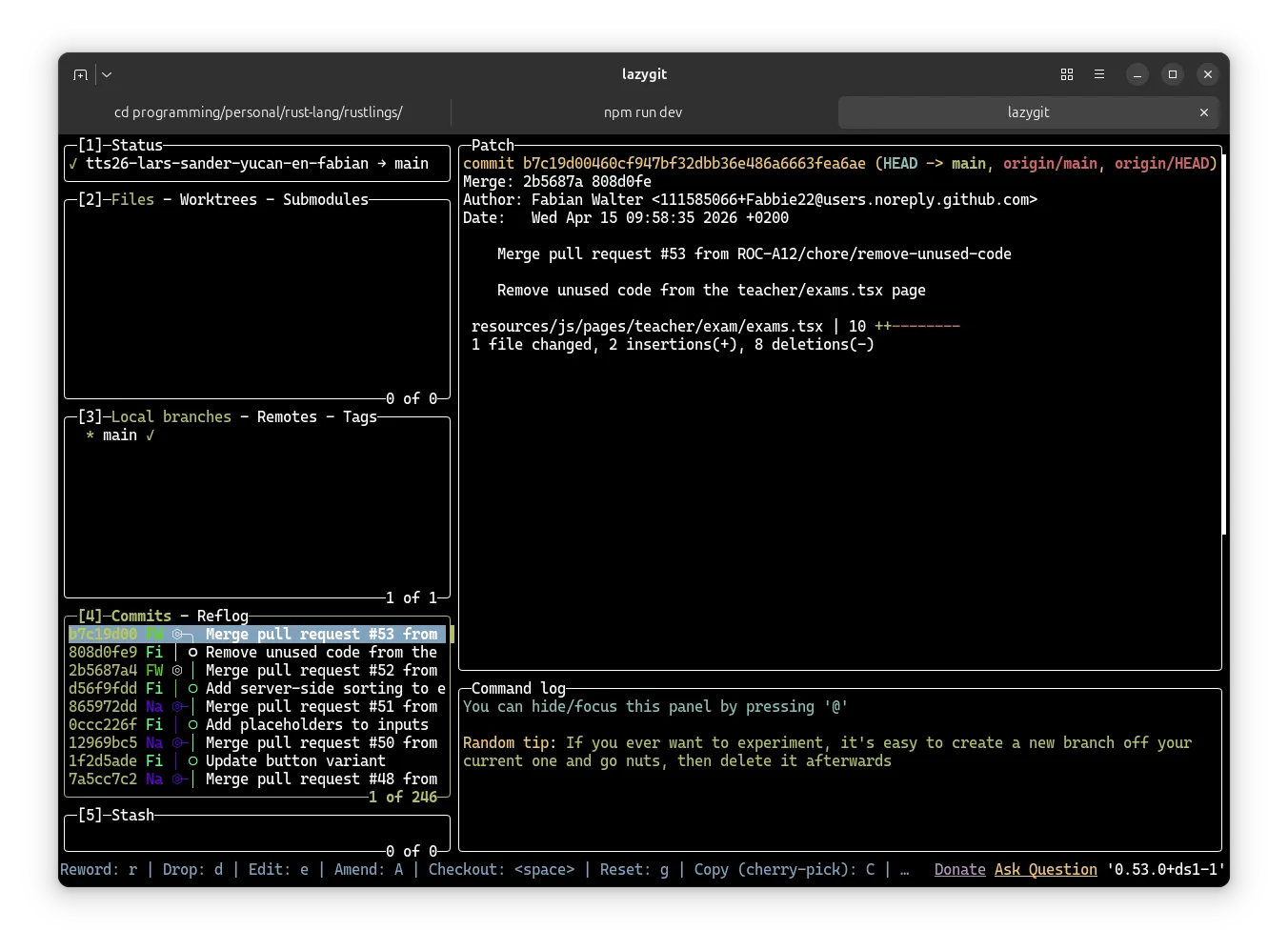
Task: Click the full commit hash b7c19d00460cf947… in Patch
Action: coord(694,164)
